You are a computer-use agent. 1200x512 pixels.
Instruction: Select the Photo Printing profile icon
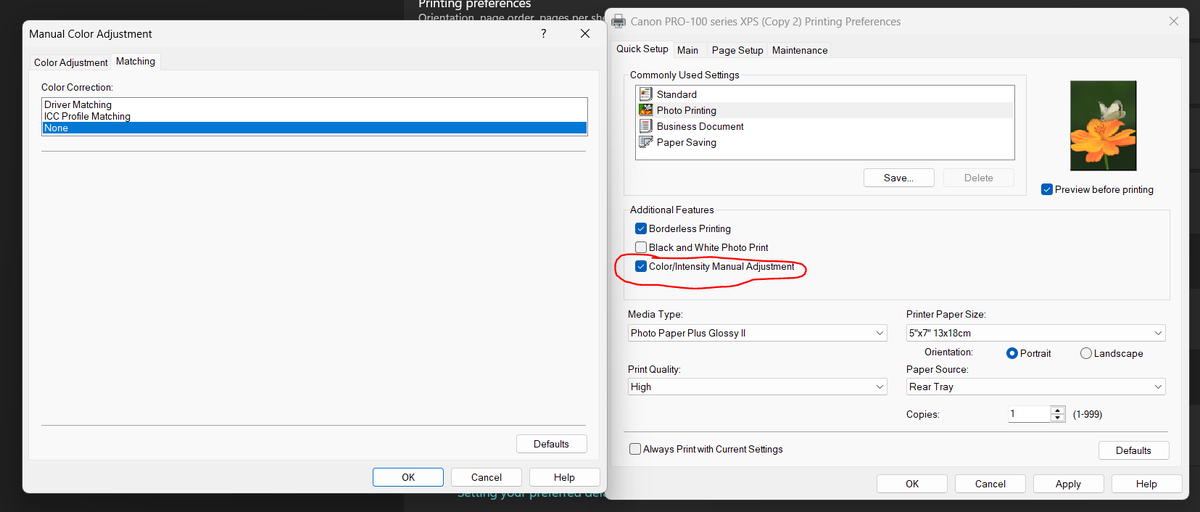pyautogui.click(x=645, y=110)
